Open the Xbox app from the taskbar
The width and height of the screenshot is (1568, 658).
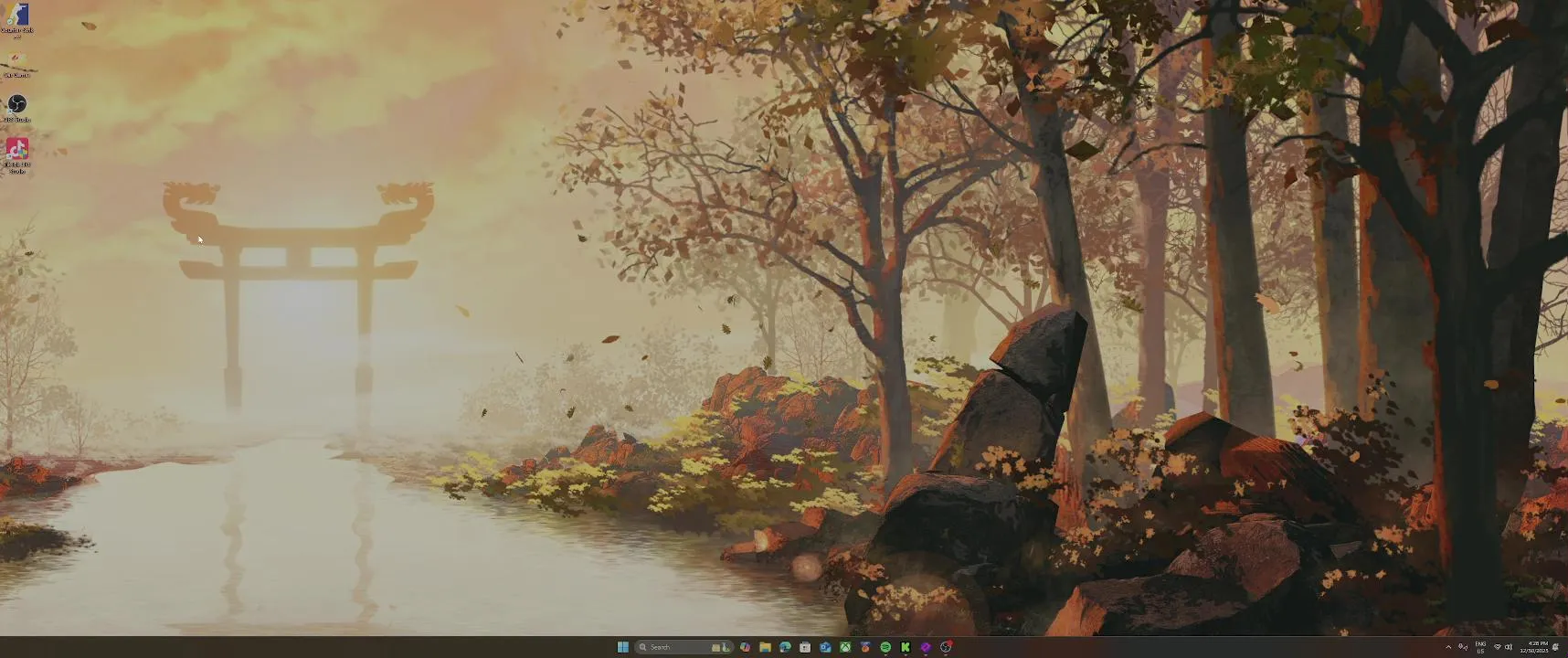[x=845, y=647]
